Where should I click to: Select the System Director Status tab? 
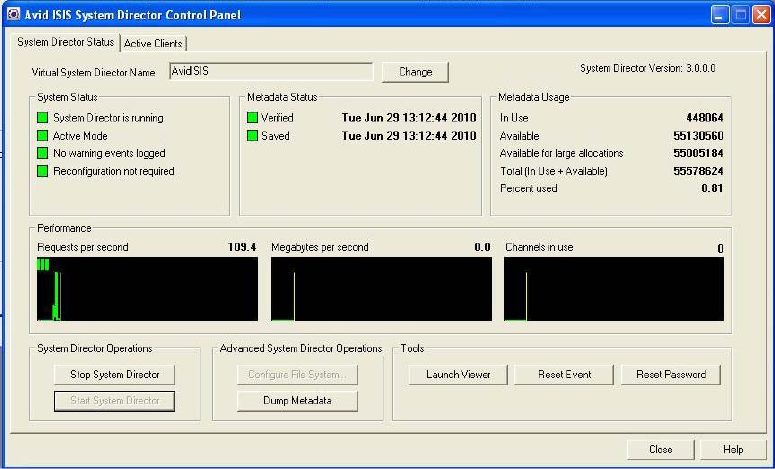65,42
